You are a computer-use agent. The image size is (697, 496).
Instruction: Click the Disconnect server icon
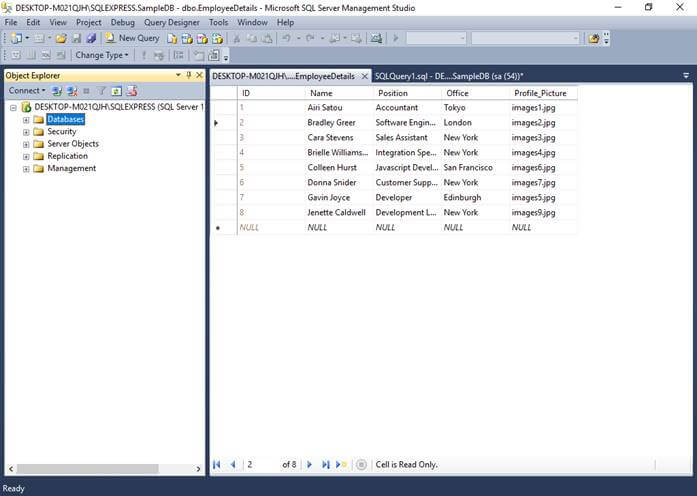pos(72,91)
